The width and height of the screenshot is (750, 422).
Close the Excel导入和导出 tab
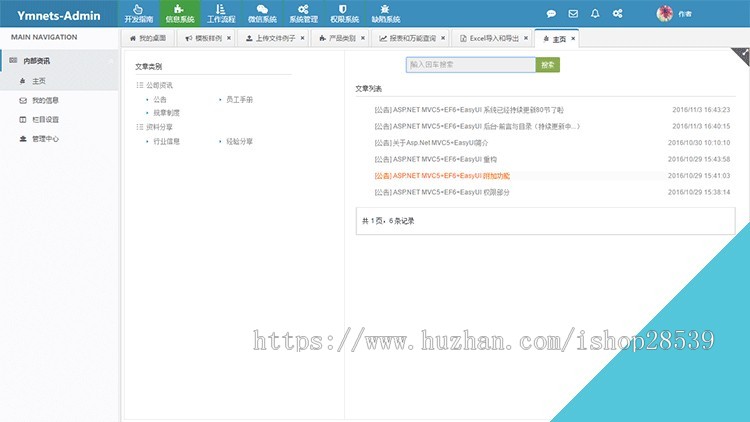(526, 38)
